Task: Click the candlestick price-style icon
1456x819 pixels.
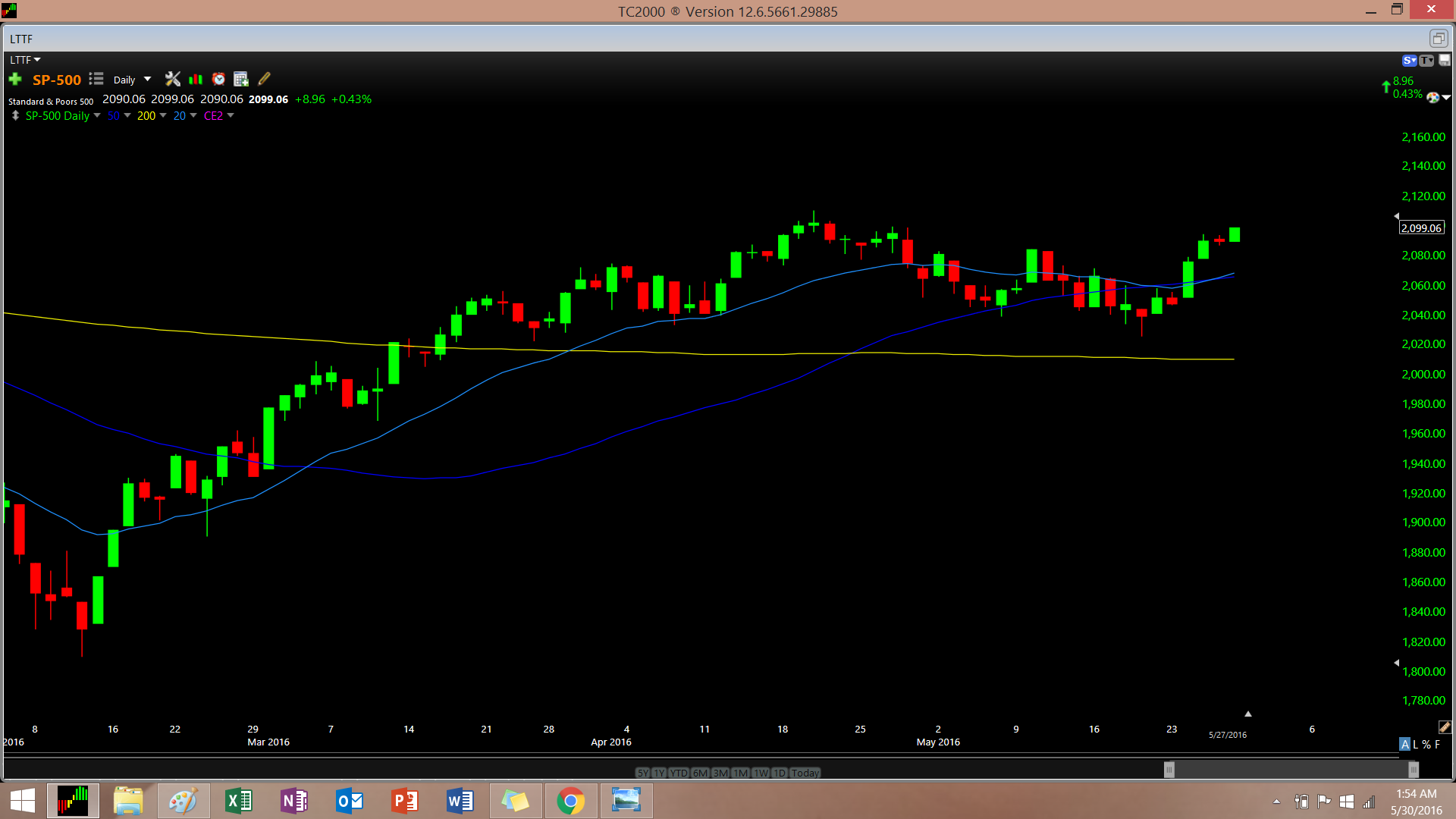Action: click(x=196, y=79)
